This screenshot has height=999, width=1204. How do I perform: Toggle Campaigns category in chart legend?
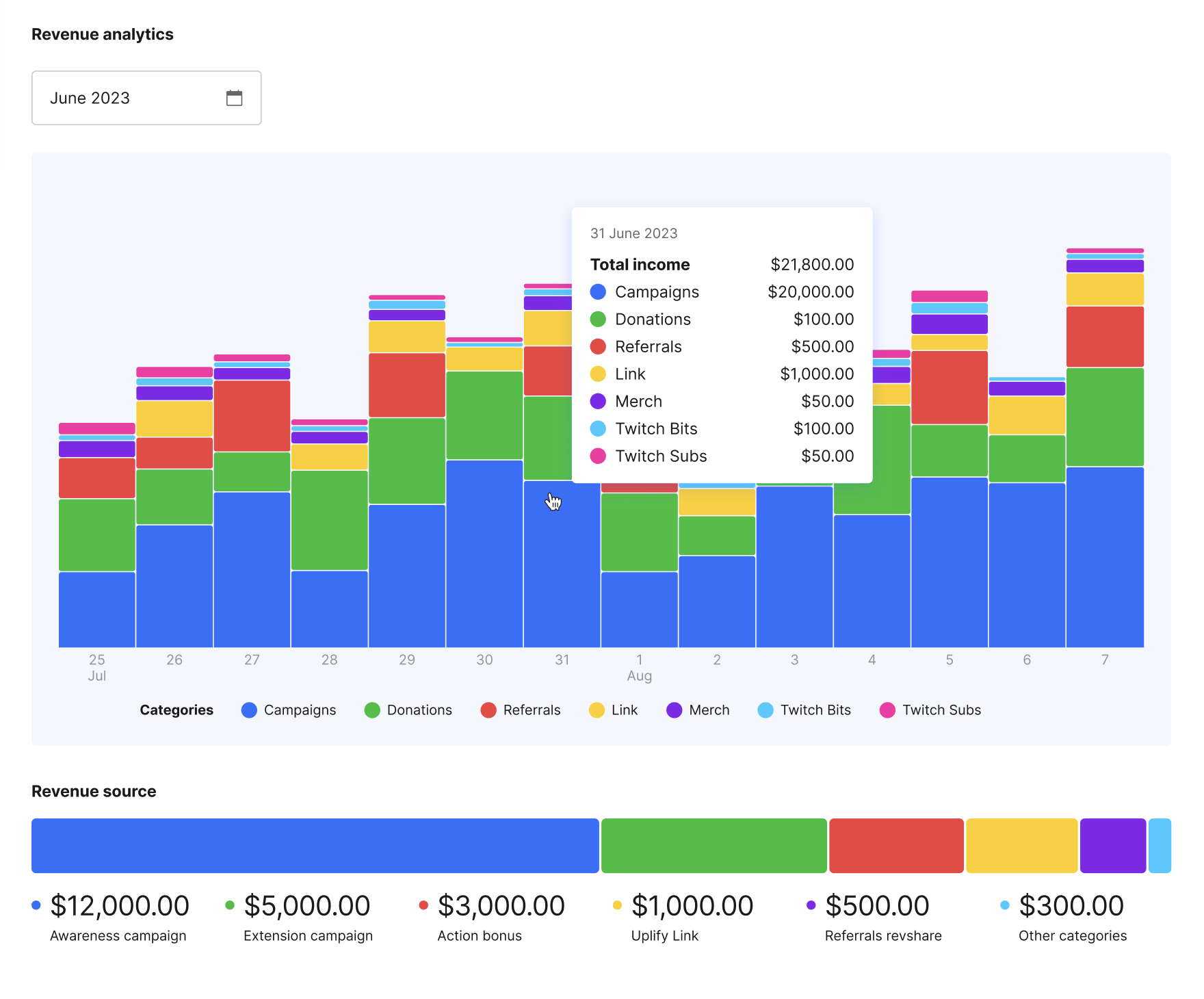289,710
